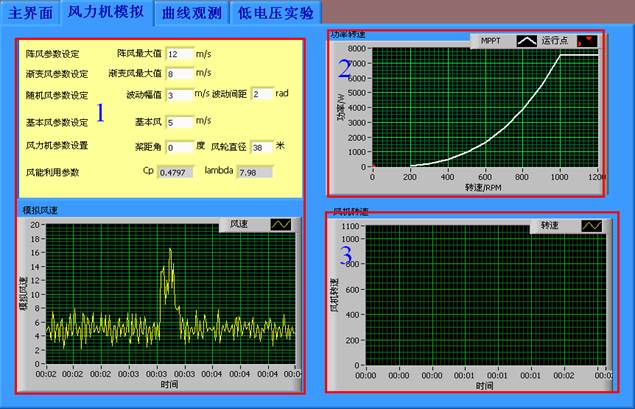Click the 风轮直径 input field
Screen dimensions: 635x409
pos(261,147)
